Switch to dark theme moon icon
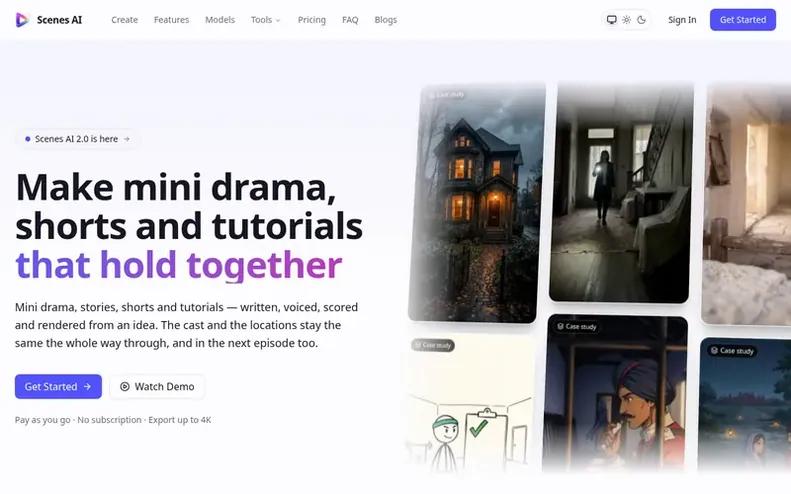 pyautogui.click(x=642, y=20)
